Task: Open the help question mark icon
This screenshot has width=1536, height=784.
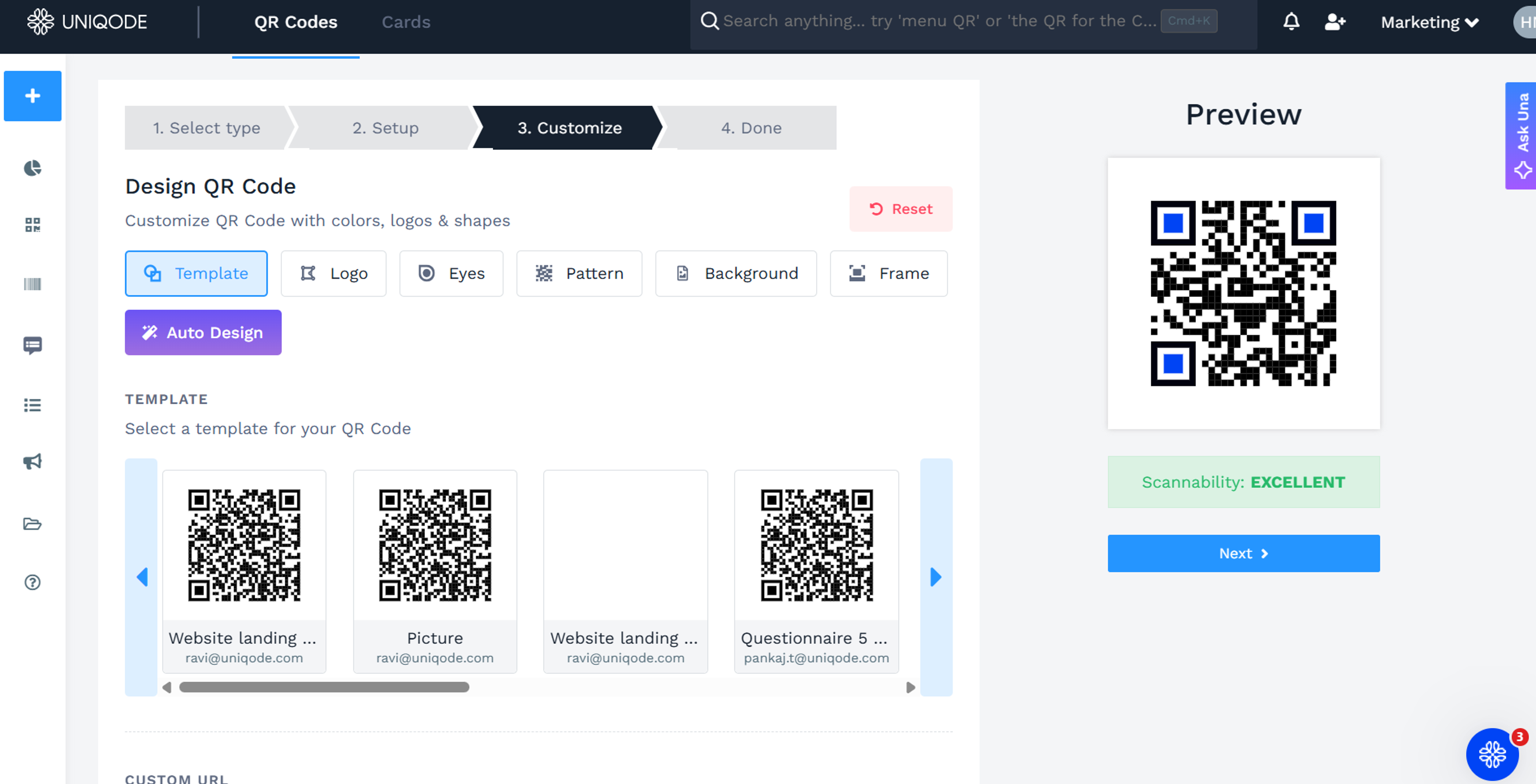Action: pos(33,582)
